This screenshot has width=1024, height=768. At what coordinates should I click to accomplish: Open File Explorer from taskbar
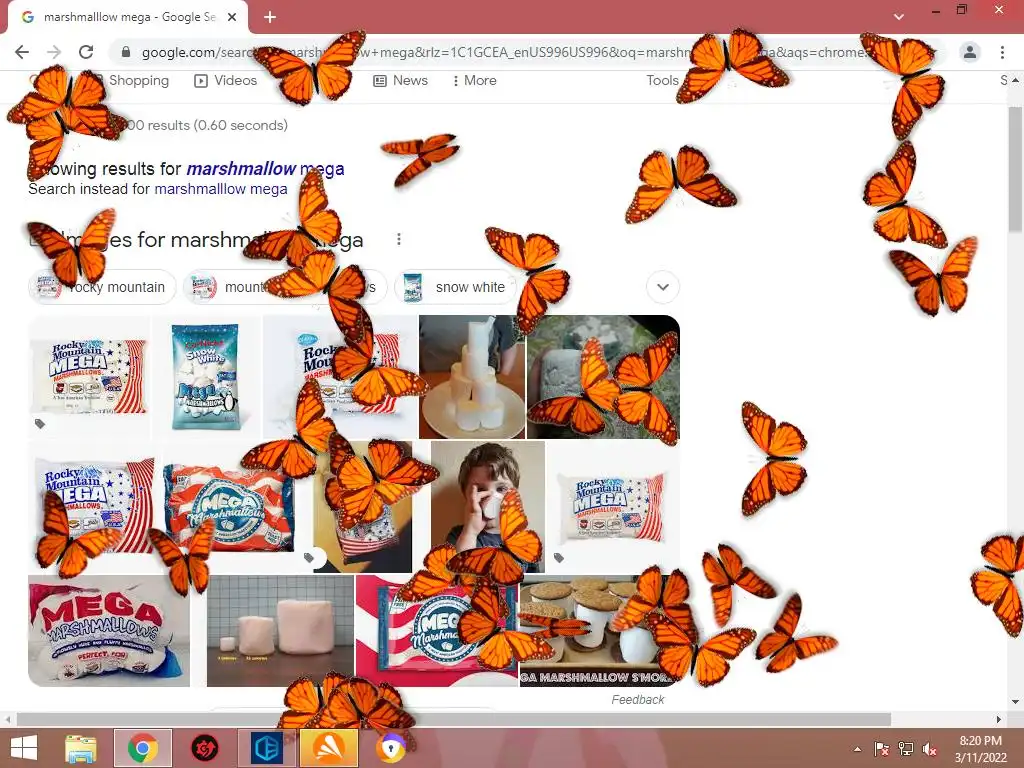click(81, 748)
